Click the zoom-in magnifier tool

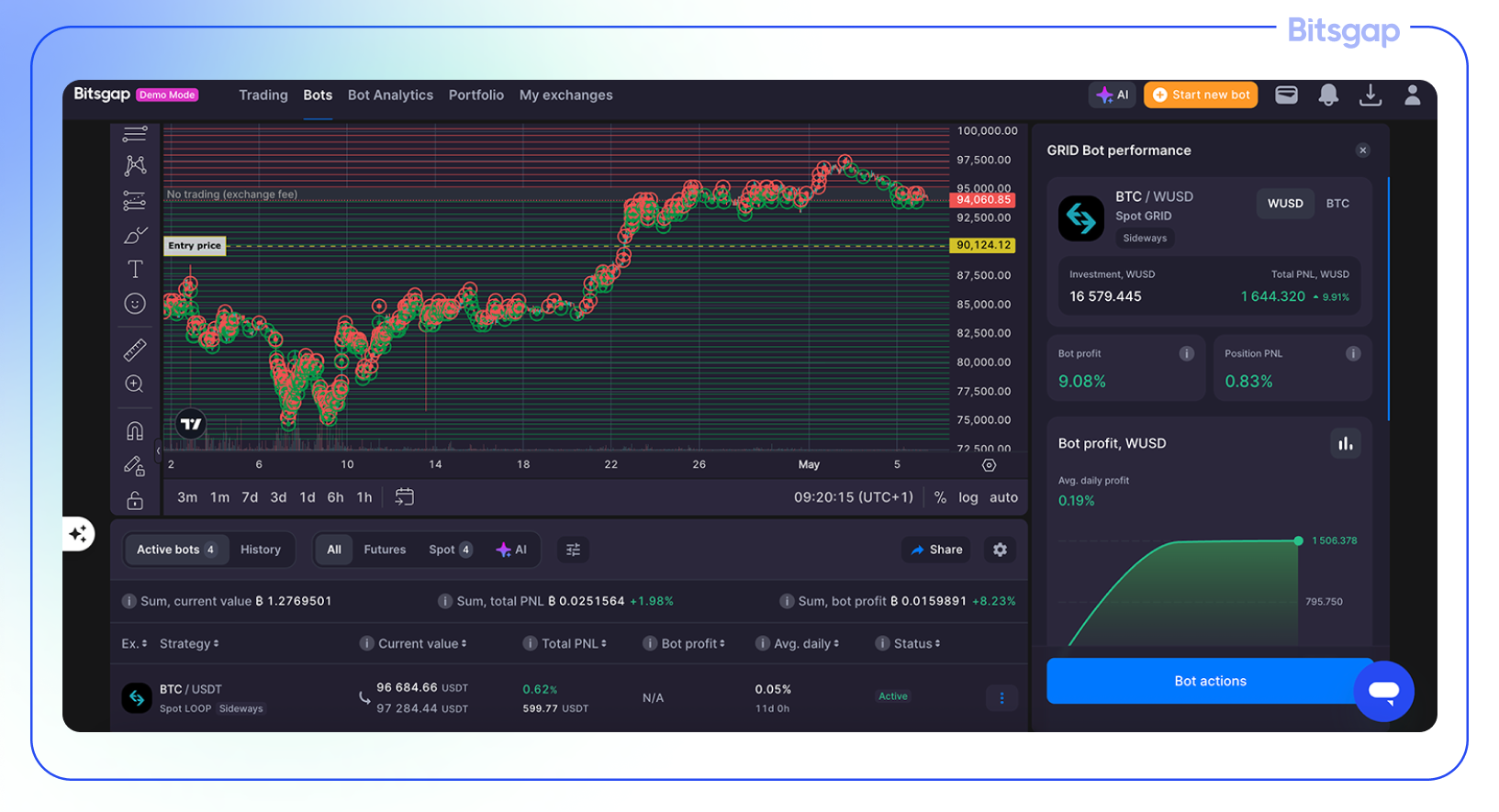tap(135, 384)
